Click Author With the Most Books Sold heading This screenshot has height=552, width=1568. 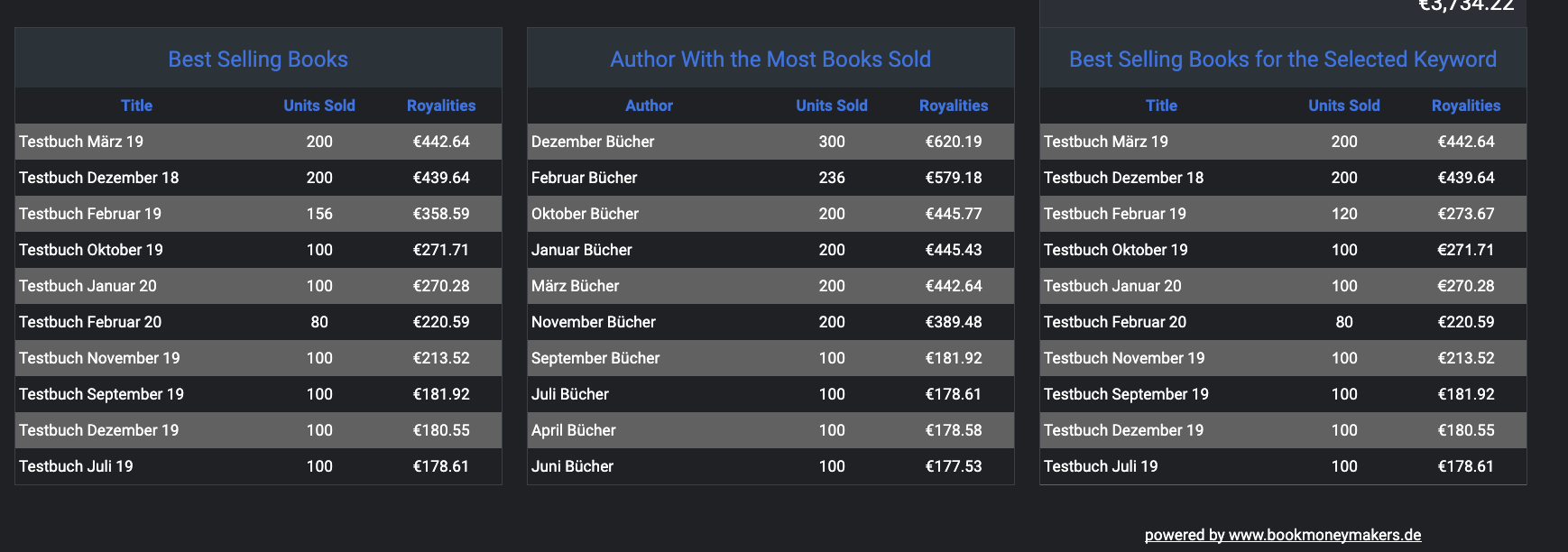(770, 60)
